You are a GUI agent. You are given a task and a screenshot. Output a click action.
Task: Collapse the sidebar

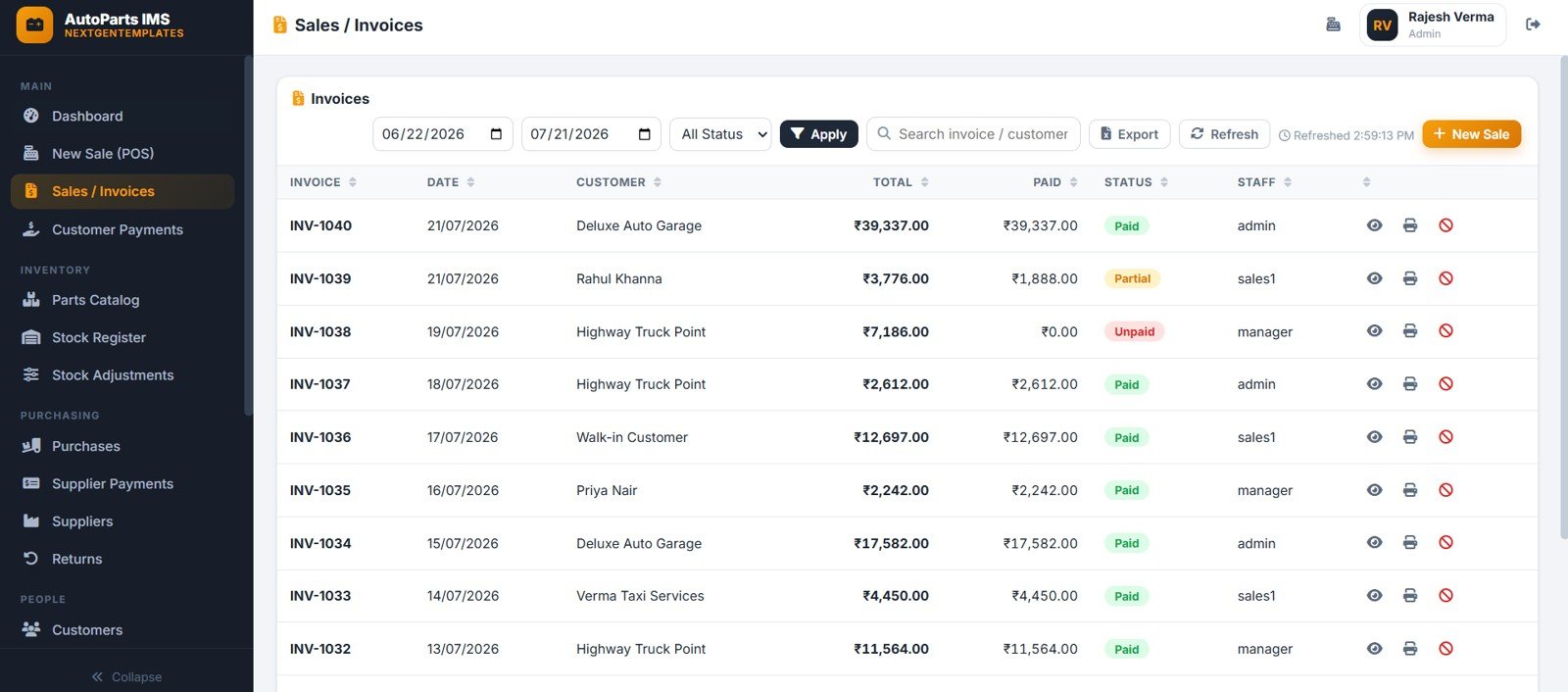click(x=126, y=676)
